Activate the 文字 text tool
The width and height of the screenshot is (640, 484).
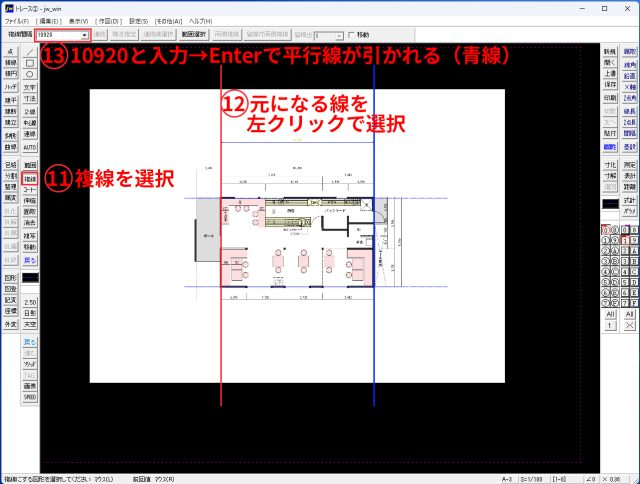[29, 87]
